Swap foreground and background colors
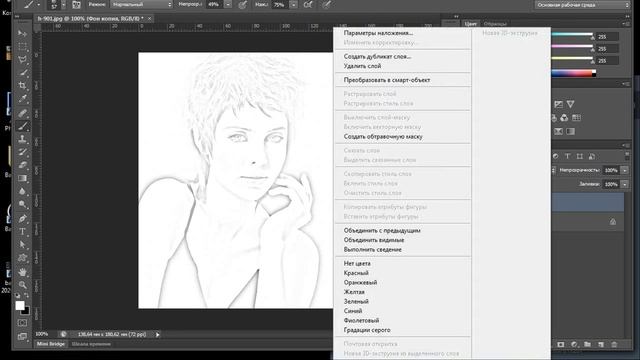640x360 pixels. click(x=27, y=295)
